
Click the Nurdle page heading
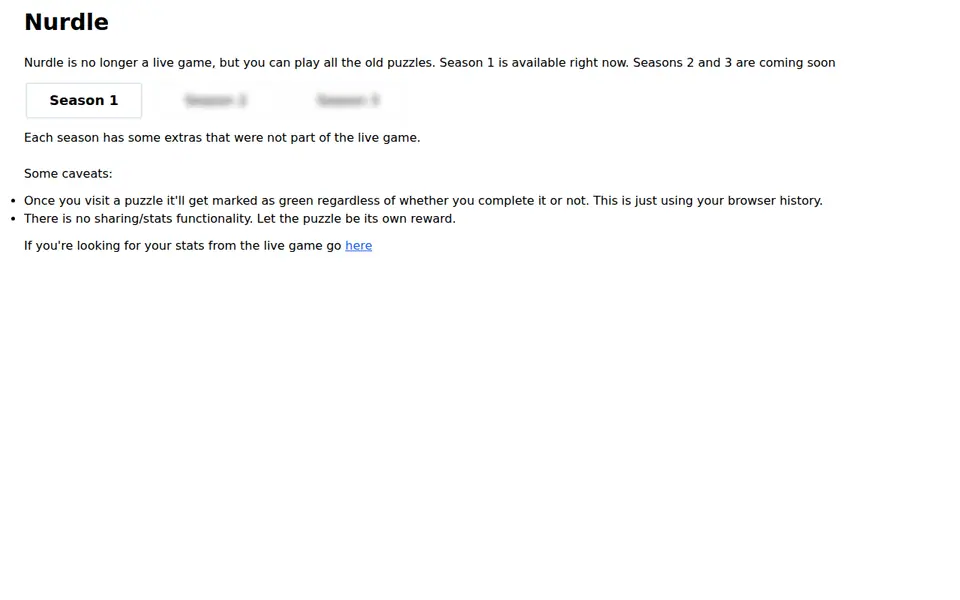point(66,22)
